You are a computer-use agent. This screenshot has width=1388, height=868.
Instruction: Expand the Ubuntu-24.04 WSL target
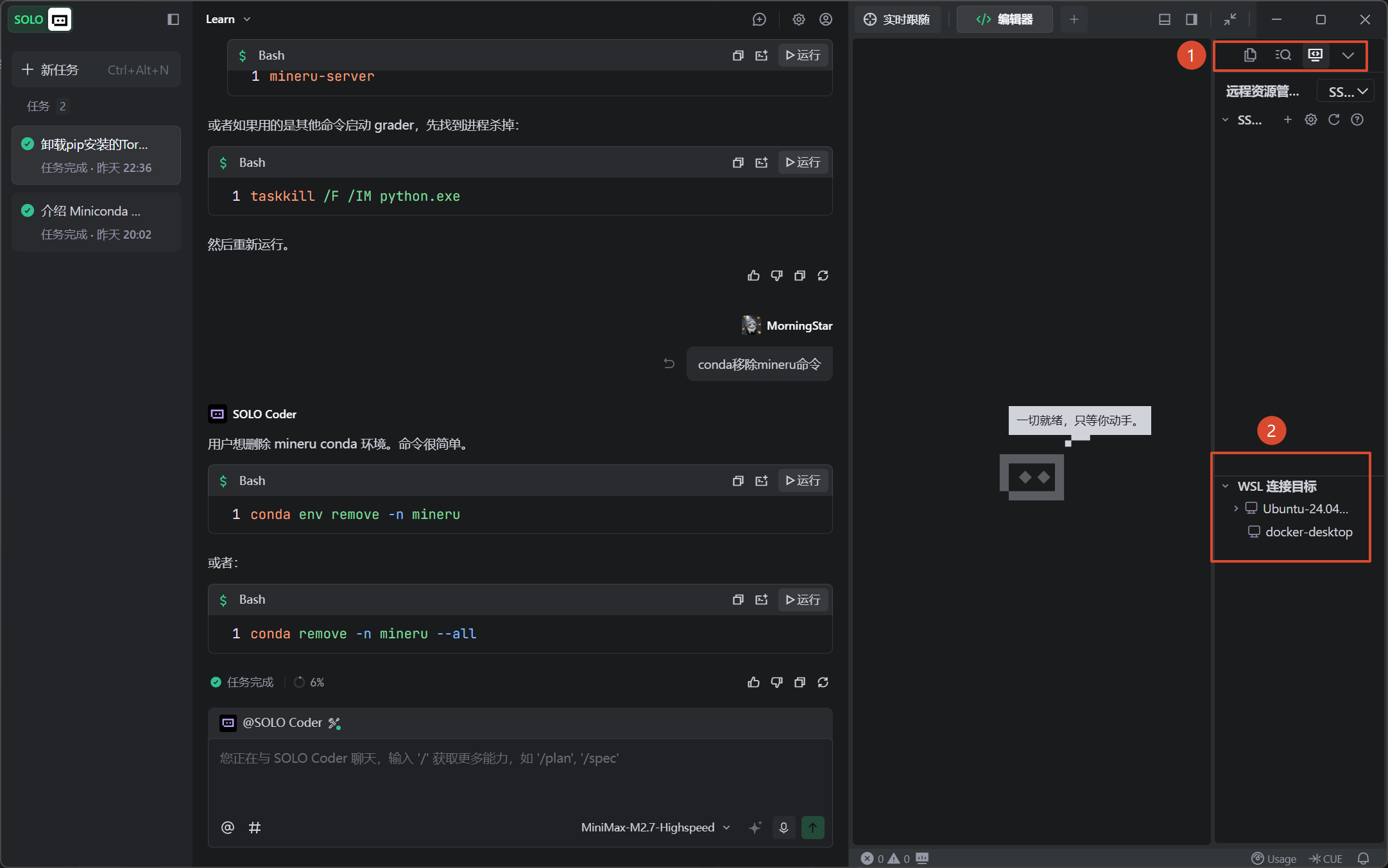[1236, 508]
